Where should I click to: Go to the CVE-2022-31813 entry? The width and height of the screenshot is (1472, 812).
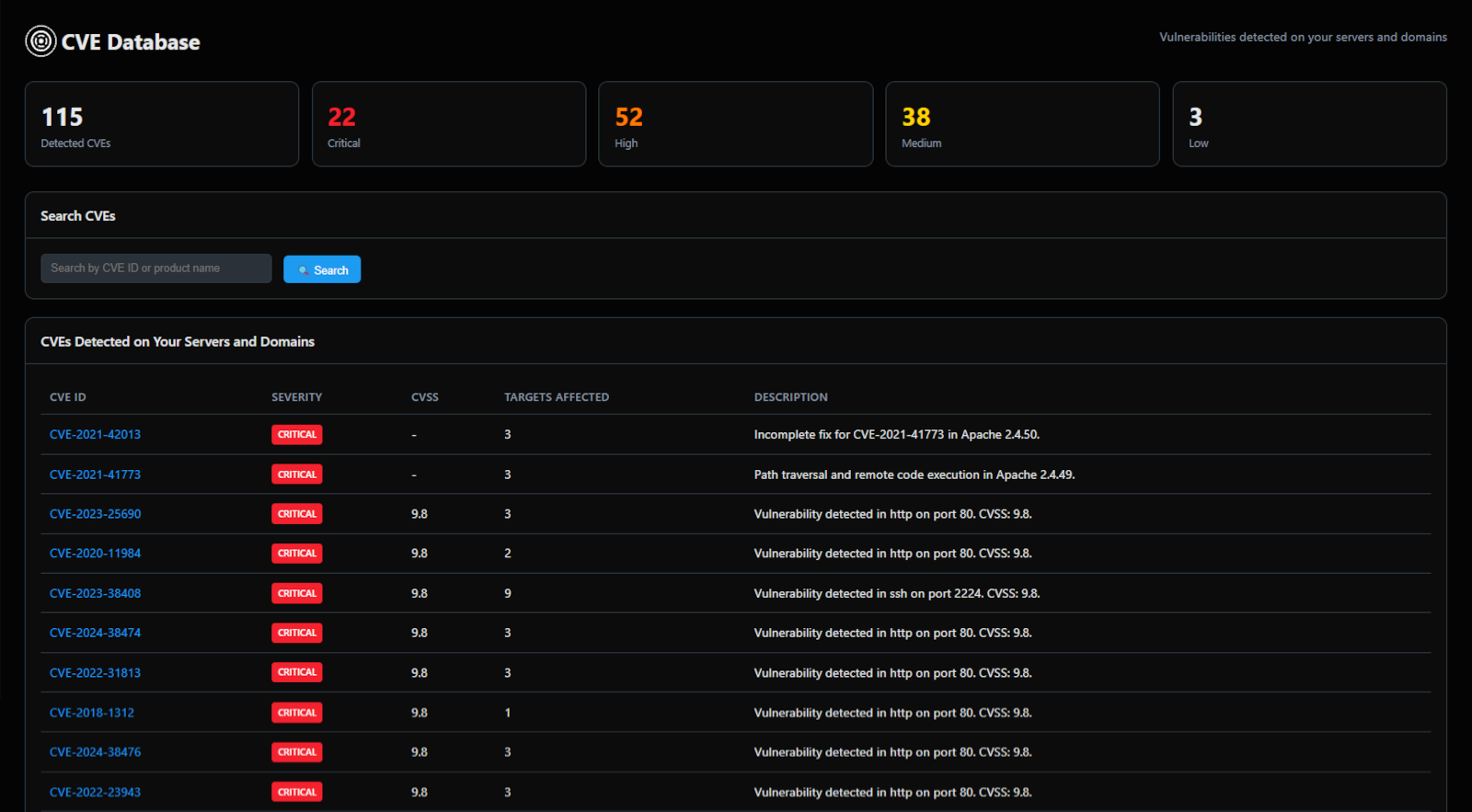click(95, 673)
